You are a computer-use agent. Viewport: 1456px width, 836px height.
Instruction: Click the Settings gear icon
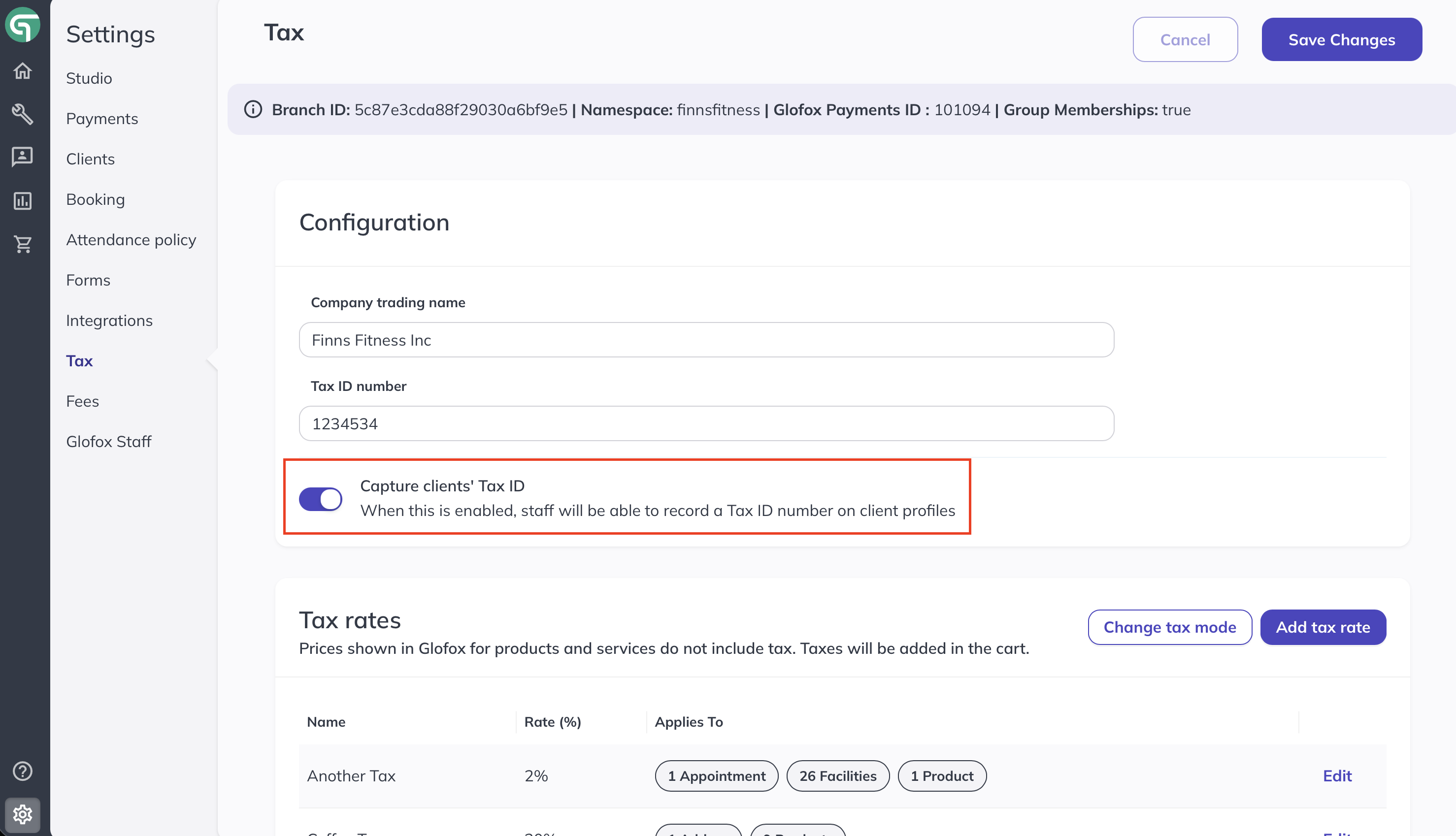click(x=23, y=814)
